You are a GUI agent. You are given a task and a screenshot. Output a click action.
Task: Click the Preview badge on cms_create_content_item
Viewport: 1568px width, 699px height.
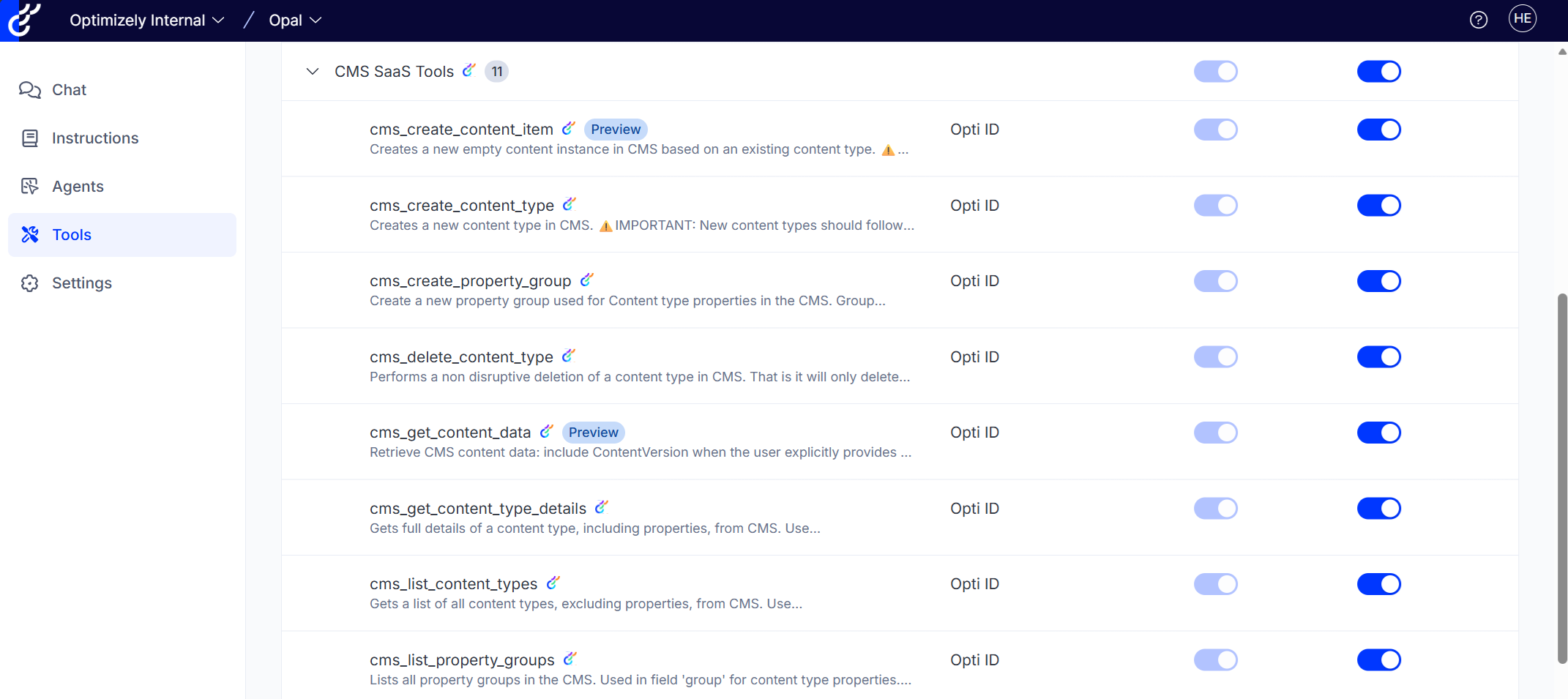pos(615,130)
